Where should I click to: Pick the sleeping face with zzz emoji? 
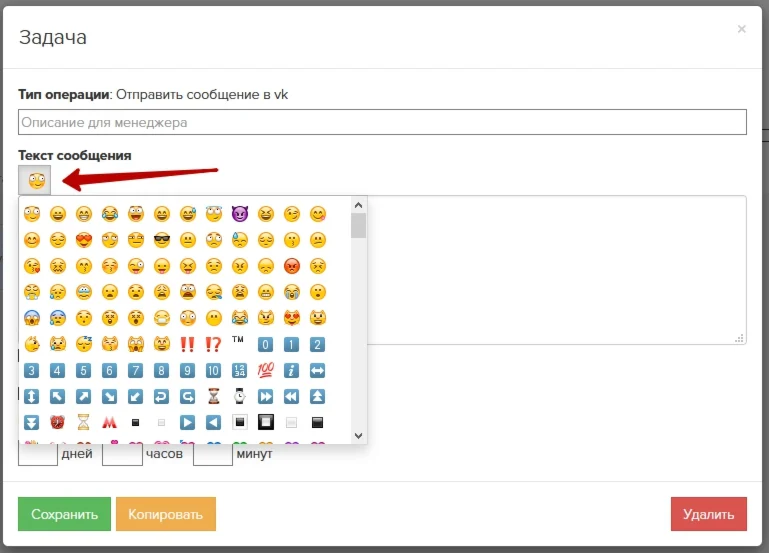[x=84, y=344]
